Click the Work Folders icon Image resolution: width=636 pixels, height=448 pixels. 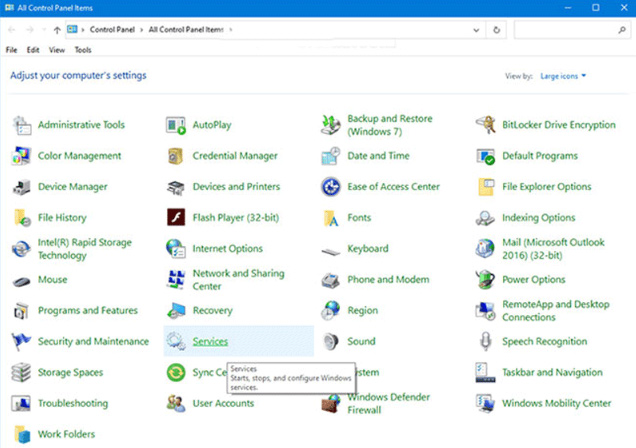click(x=22, y=434)
